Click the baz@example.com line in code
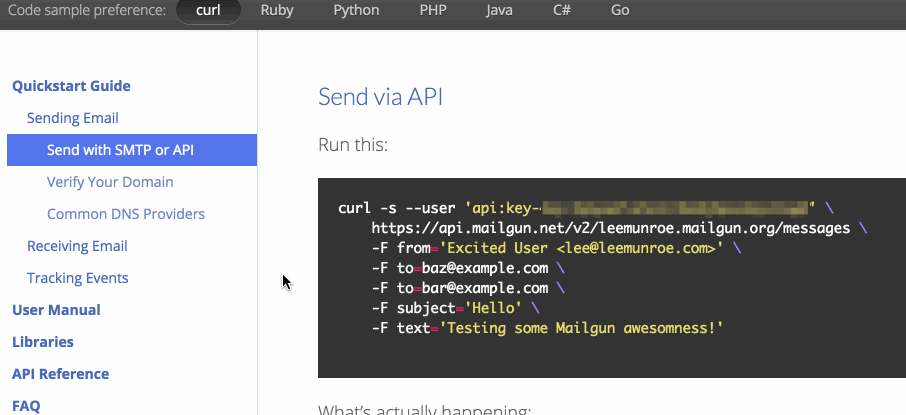This screenshot has width=906, height=415. coord(469,269)
